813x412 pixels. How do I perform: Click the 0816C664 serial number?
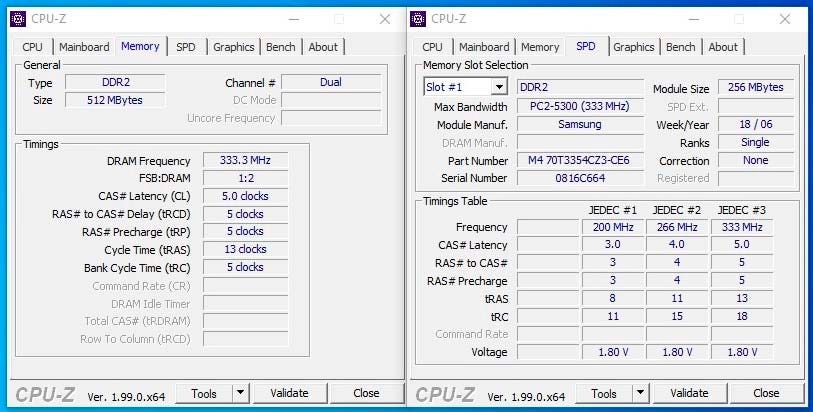click(x=580, y=178)
